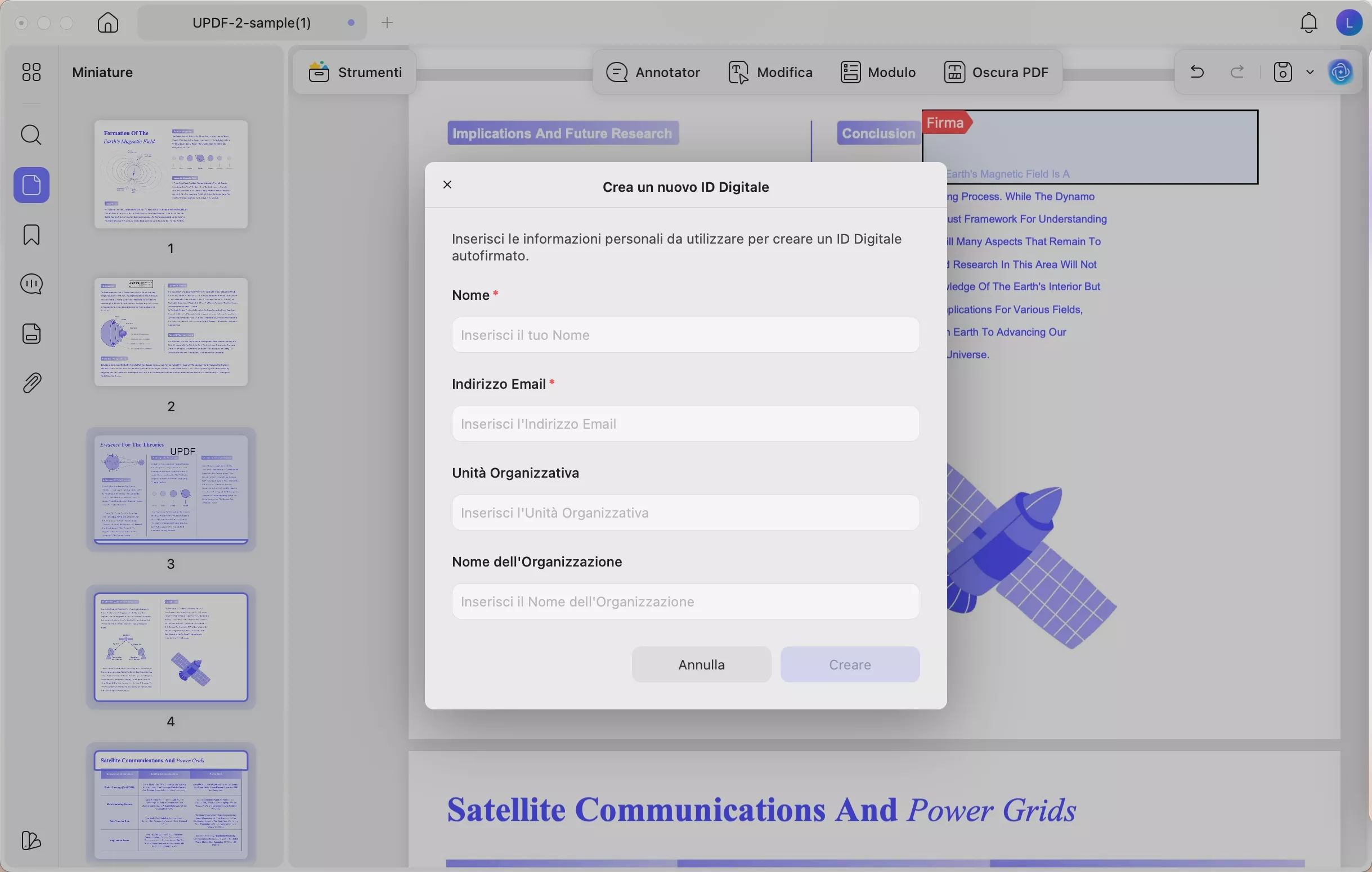Open a new tab with the plus button
Screen dimensions: 1372x872
387,22
